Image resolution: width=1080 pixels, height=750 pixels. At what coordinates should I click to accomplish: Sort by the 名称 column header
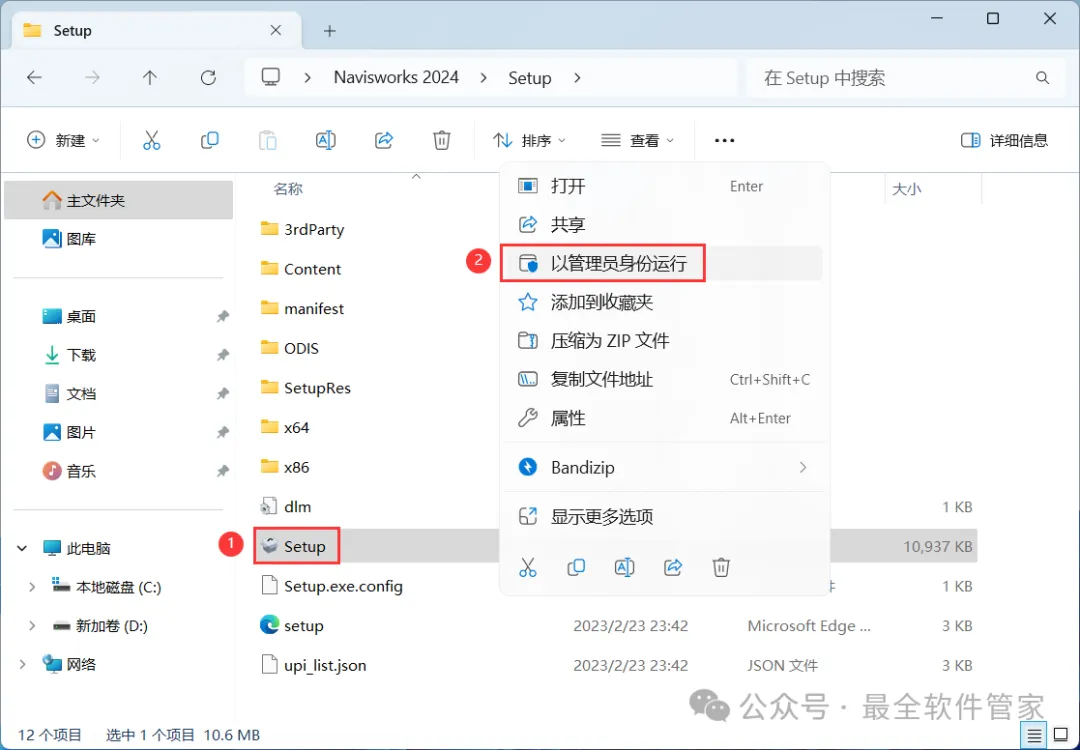pyautogui.click(x=288, y=189)
